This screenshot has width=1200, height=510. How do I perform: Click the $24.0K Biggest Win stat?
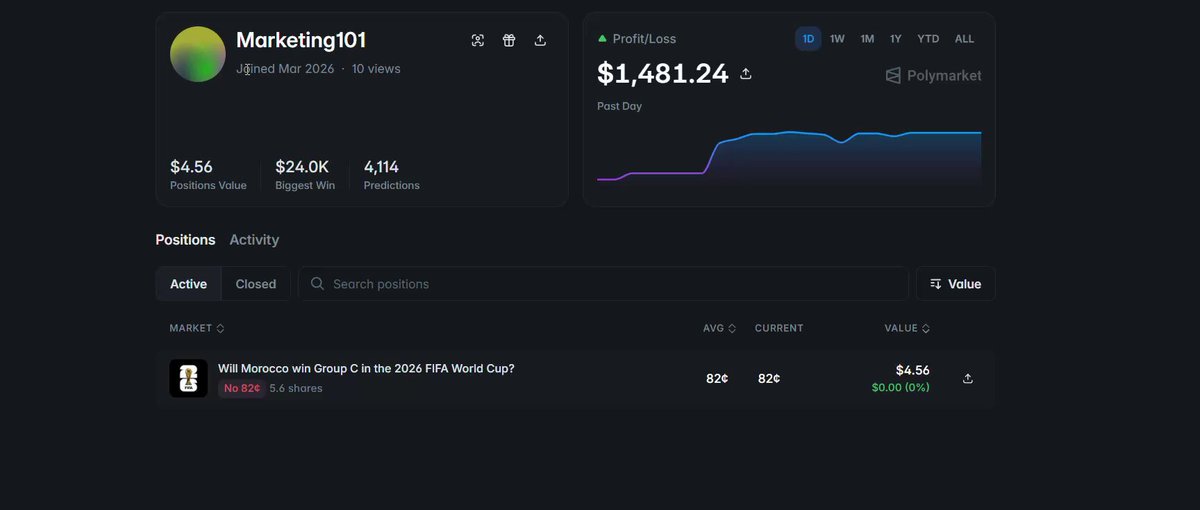pos(305,174)
